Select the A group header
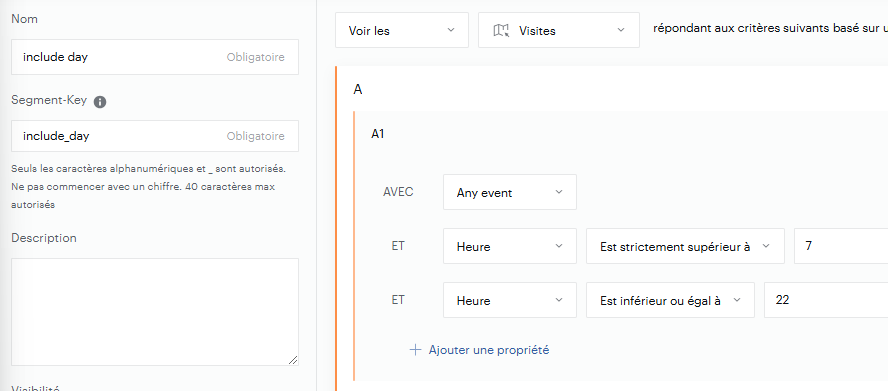The image size is (888, 391). coord(358,90)
